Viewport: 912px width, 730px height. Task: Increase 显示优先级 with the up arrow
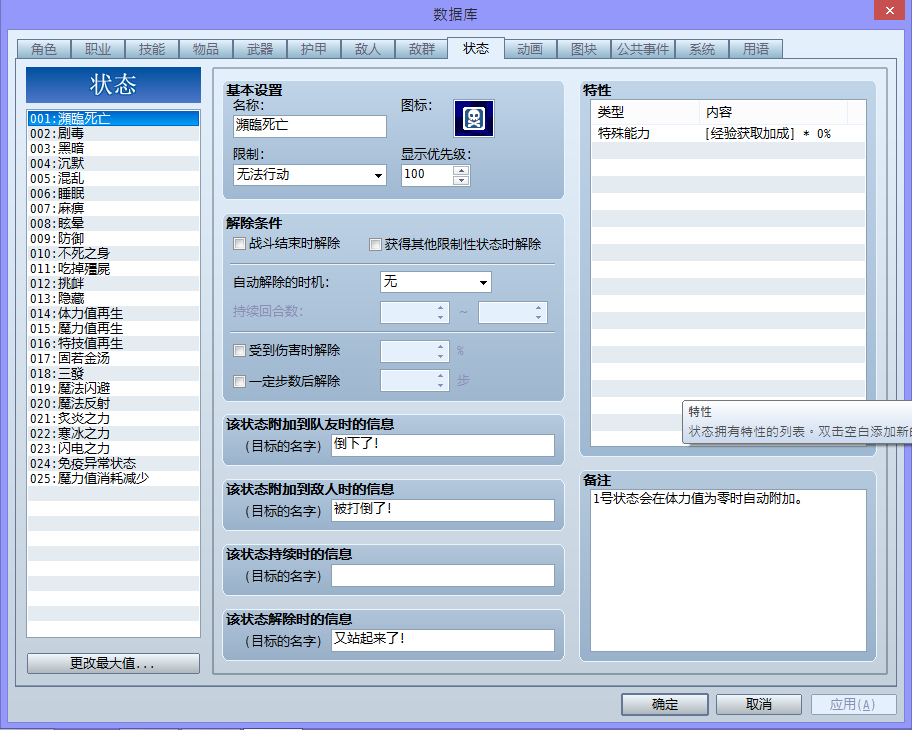[x=461, y=170]
